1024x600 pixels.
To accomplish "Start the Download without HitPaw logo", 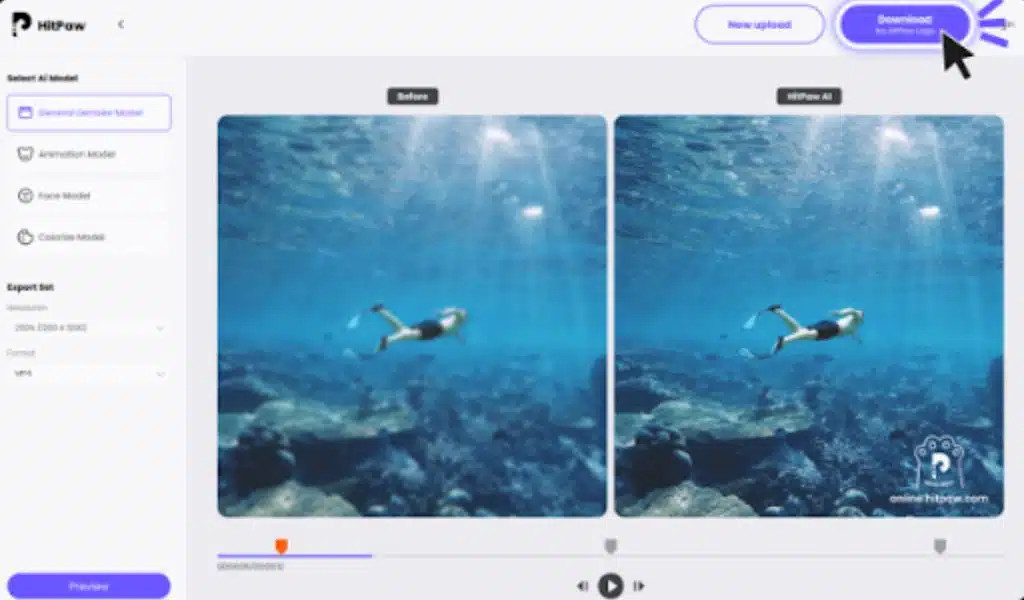I will [x=902, y=25].
